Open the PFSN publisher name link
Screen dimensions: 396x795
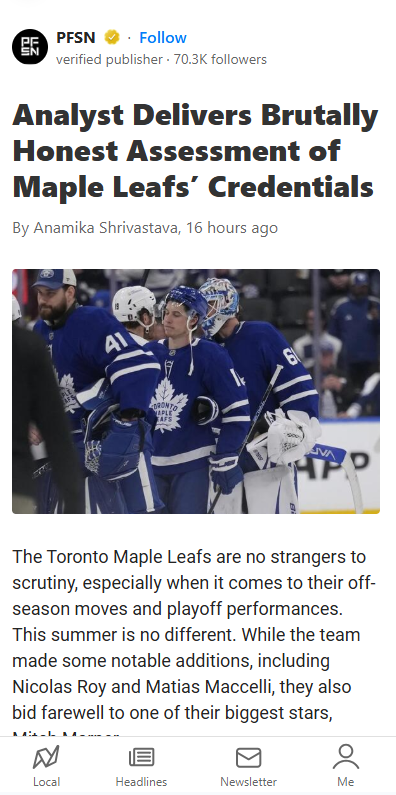coord(76,38)
